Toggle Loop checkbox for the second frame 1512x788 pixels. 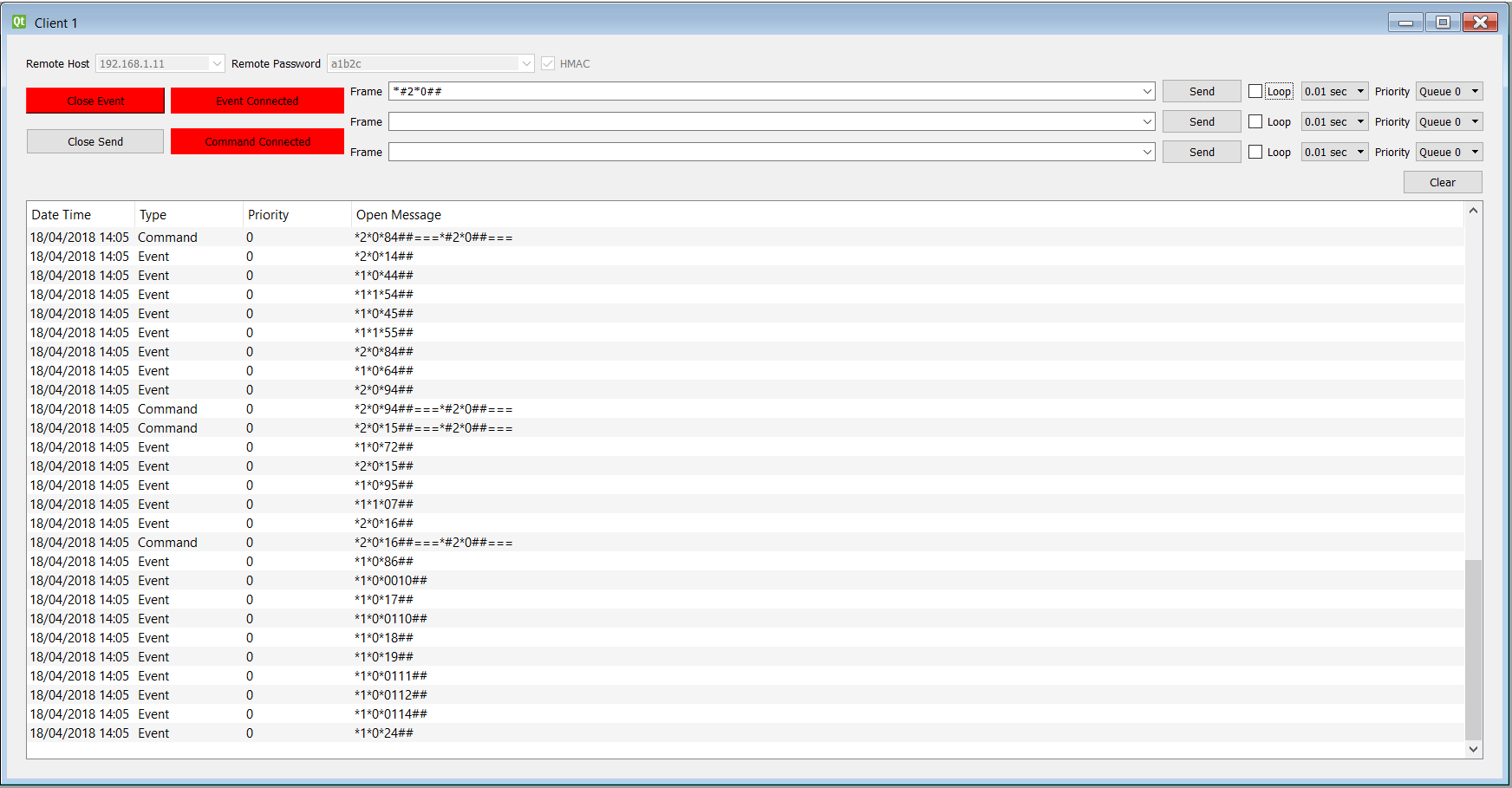(x=1255, y=121)
